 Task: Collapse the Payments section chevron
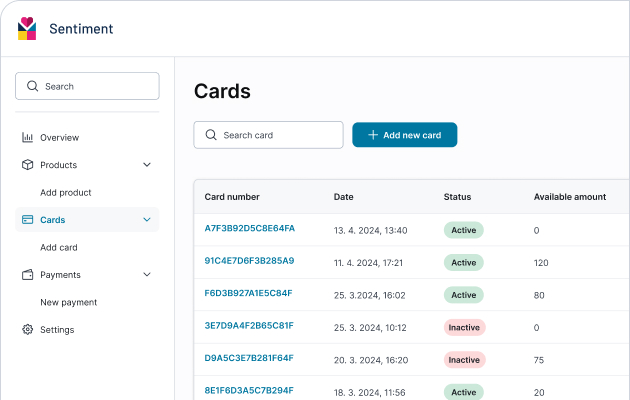coord(147,275)
